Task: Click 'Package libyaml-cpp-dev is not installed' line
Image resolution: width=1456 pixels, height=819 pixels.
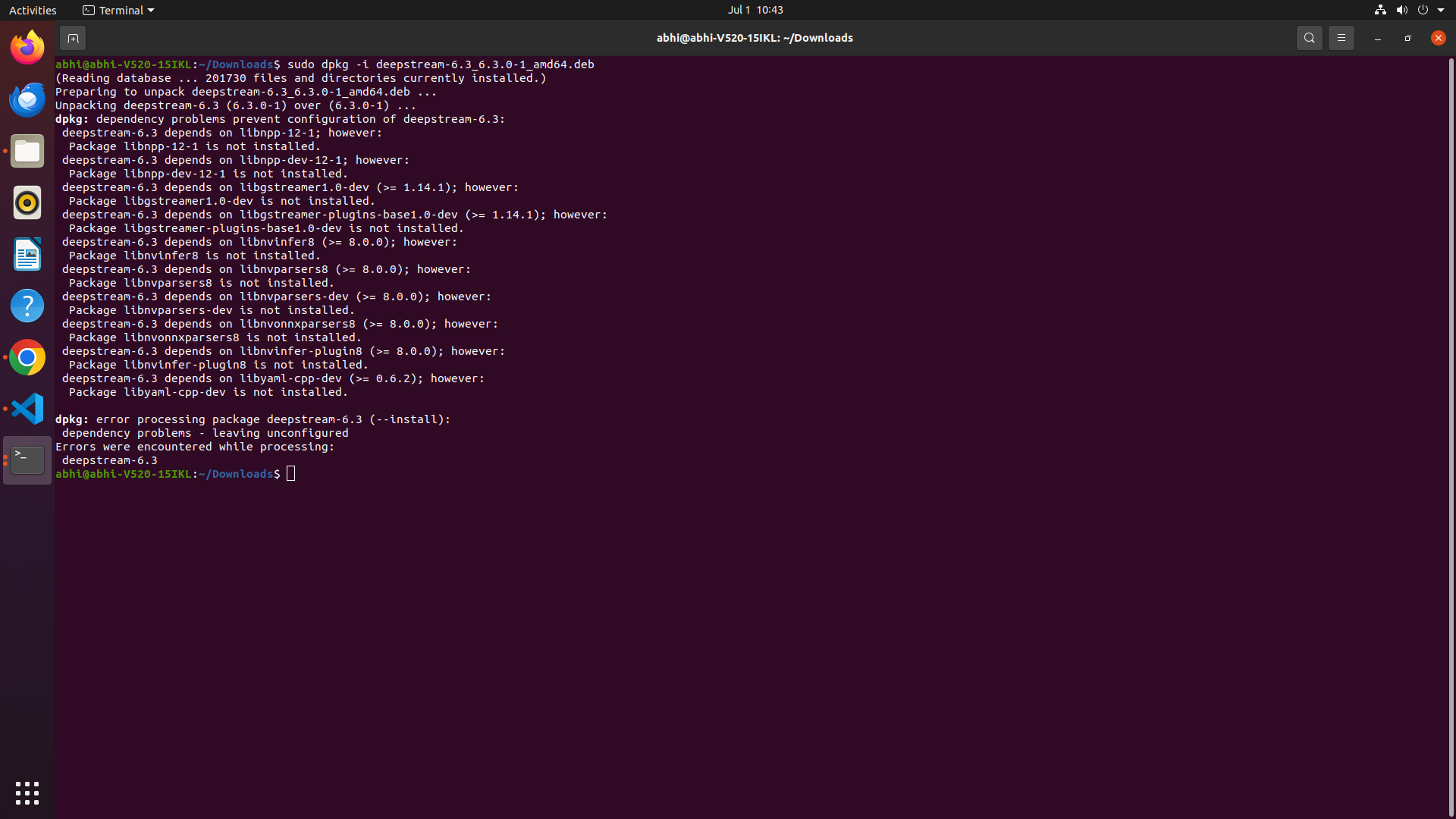Action: click(208, 392)
